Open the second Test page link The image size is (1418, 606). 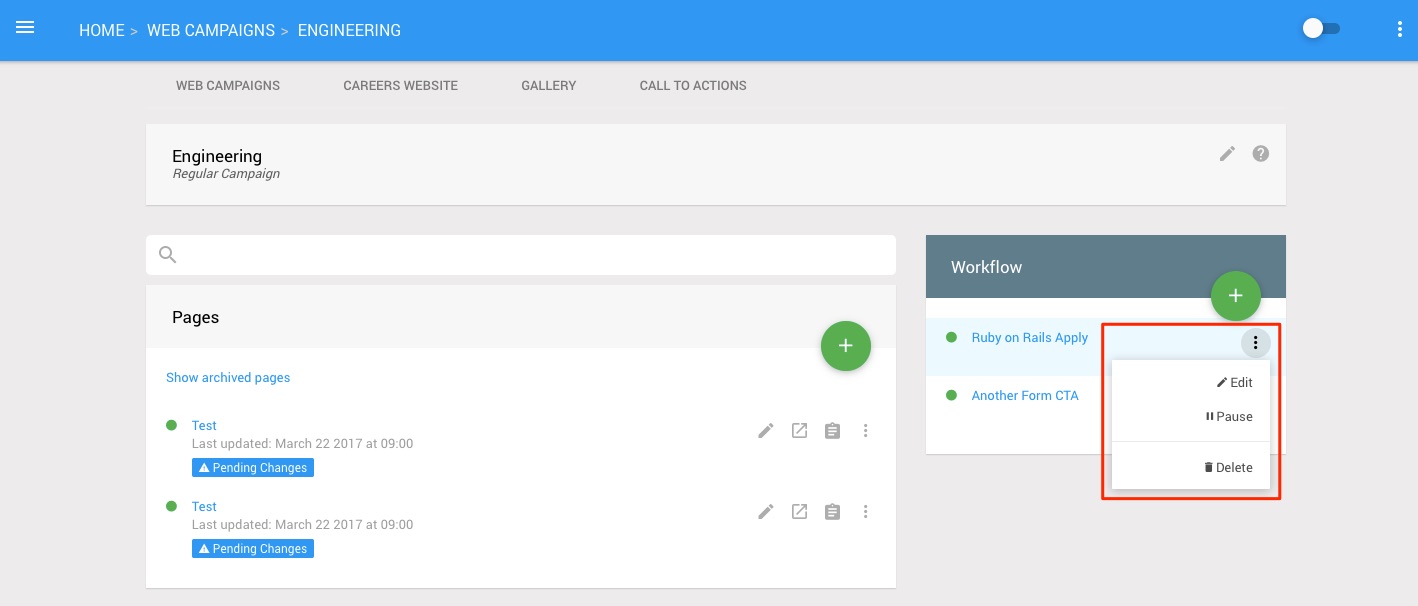click(204, 507)
